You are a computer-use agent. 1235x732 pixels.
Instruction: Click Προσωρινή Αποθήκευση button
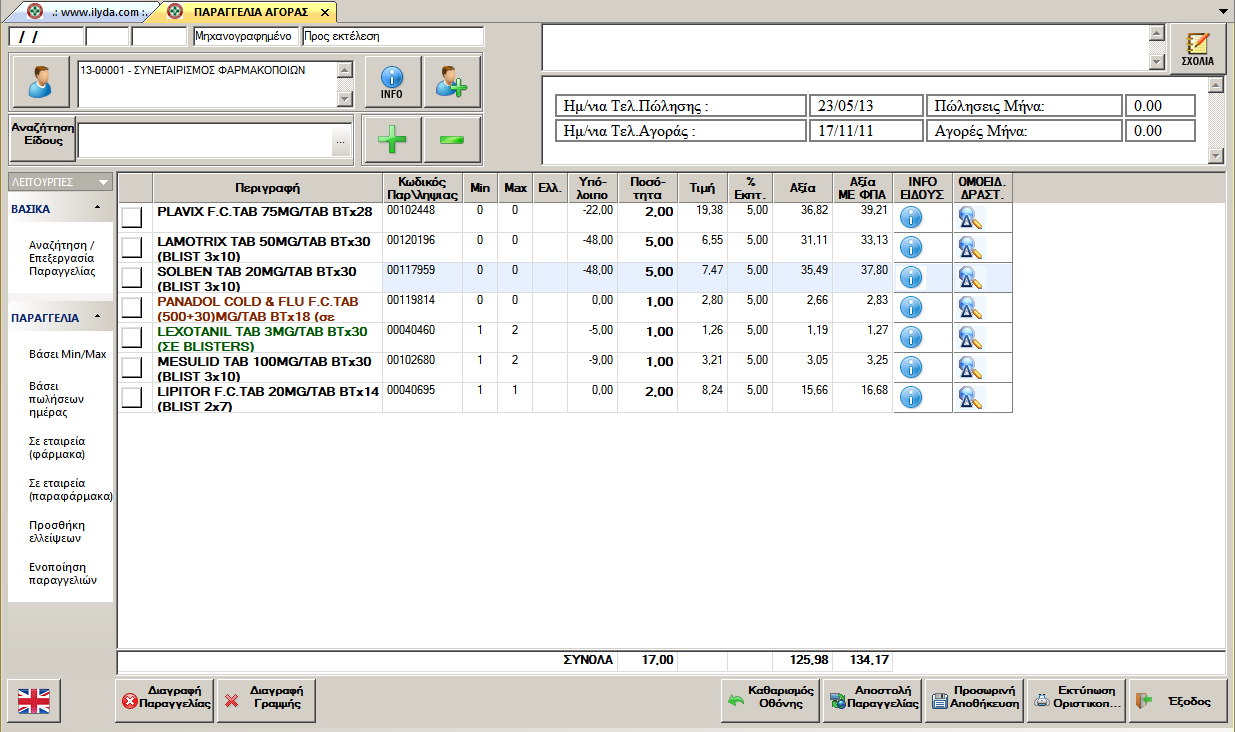(x=975, y=701)
